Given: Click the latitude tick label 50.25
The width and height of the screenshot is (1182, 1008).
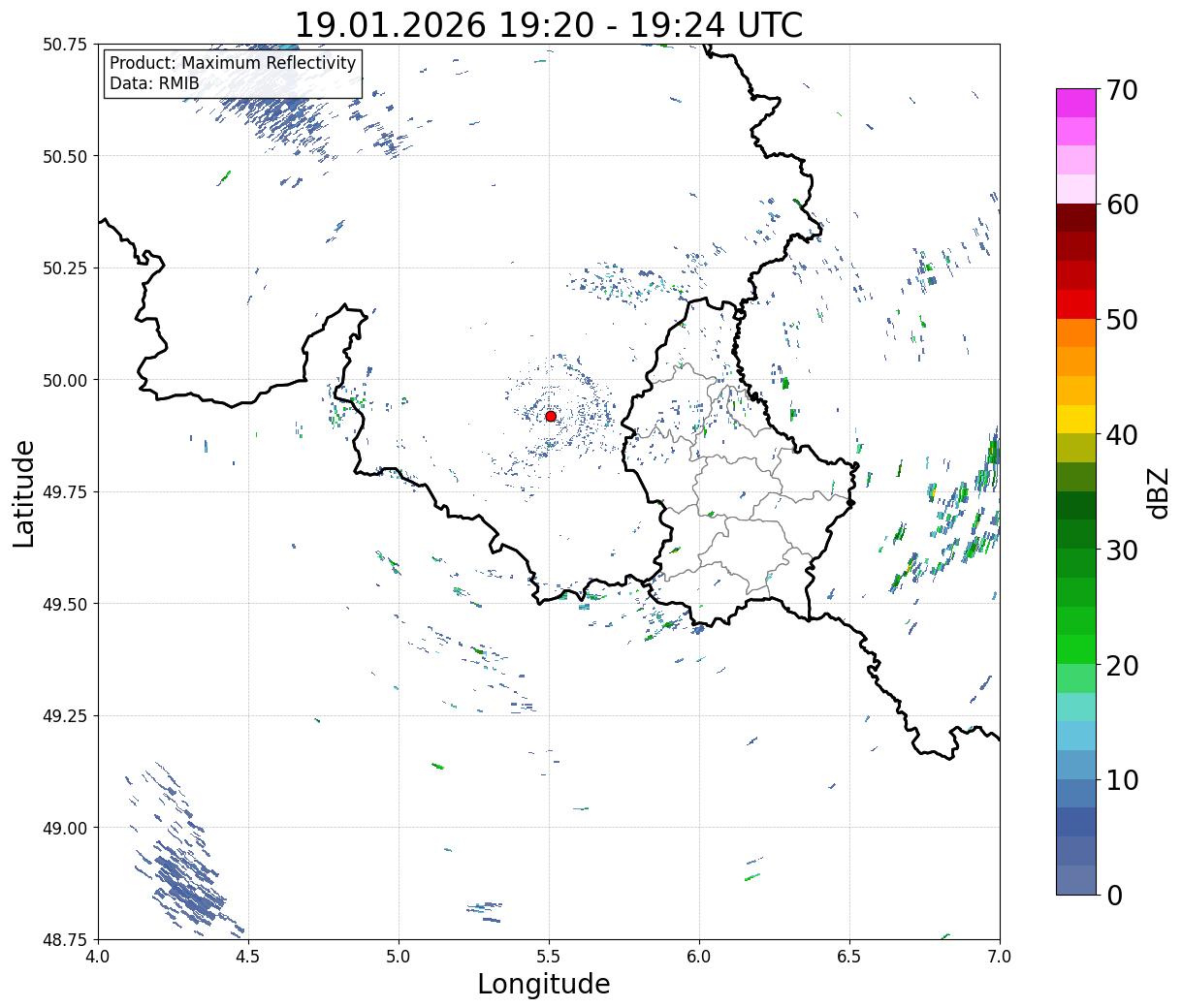Looking at the screenshot, I should pos(65,268).
